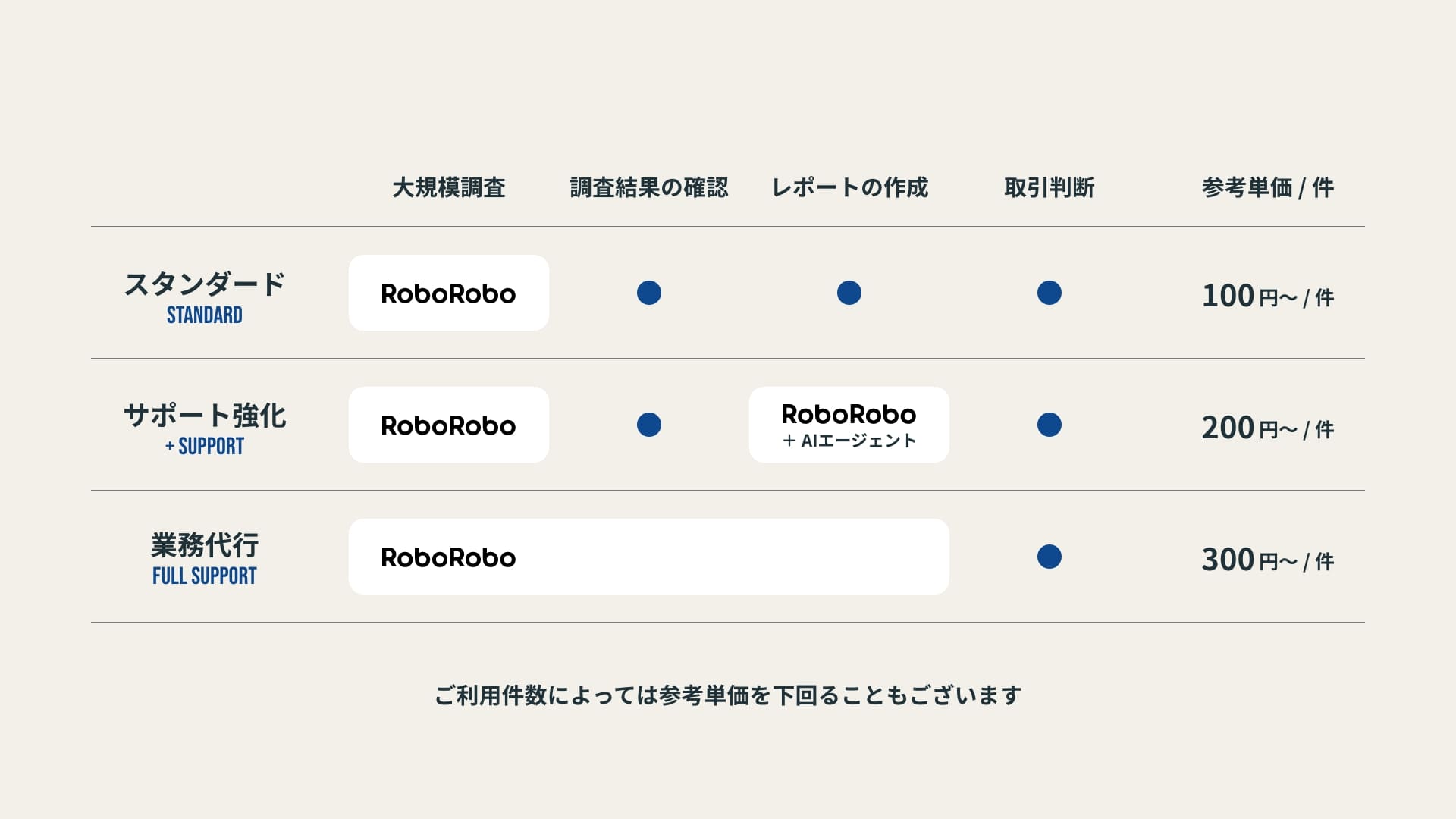Screen dimensions: 1456x819
Task: Click the スタンダード STANDARD plan label
Action: [205, 297]
